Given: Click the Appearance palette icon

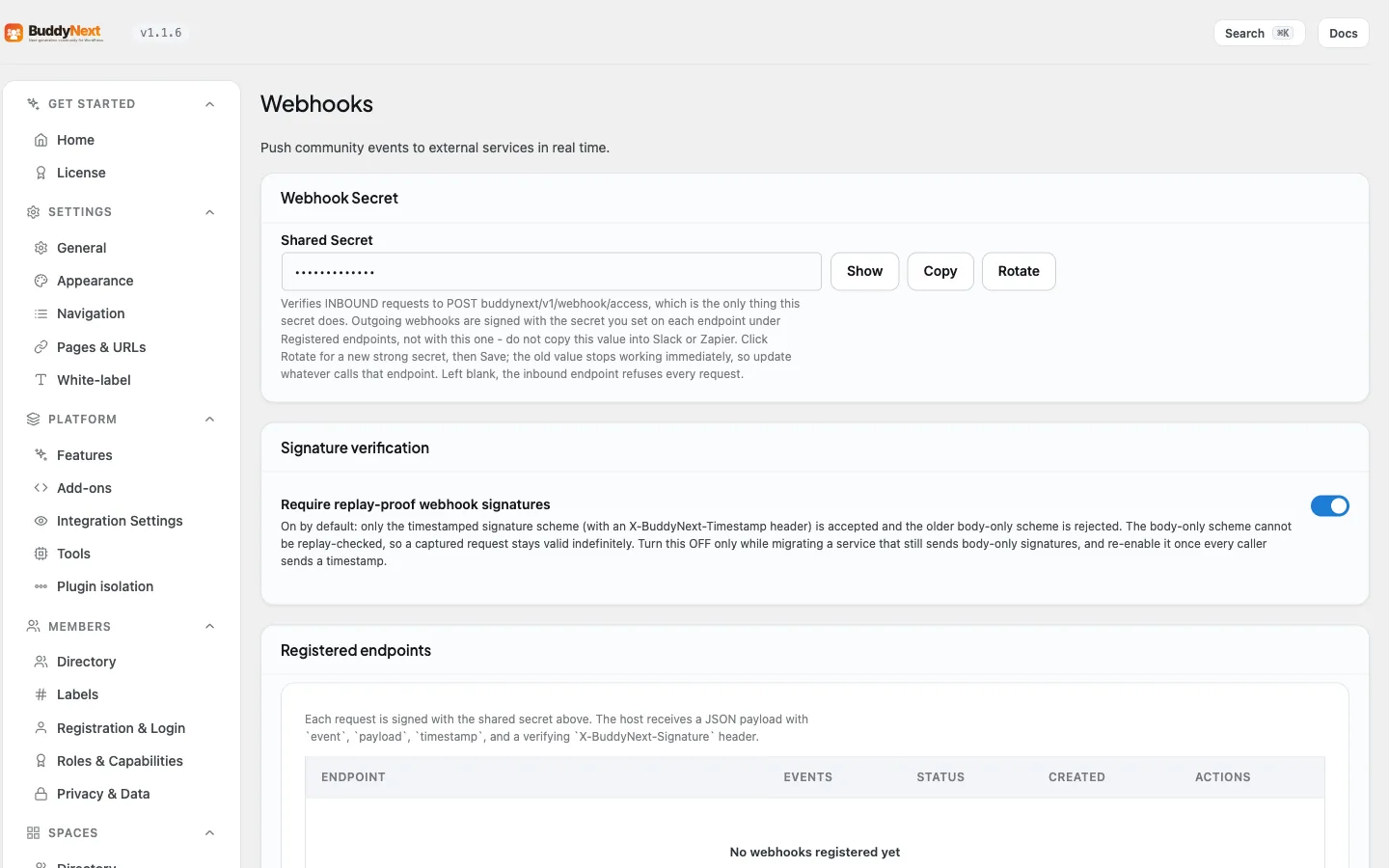Looking at the screenshot, I should point(41,281).
